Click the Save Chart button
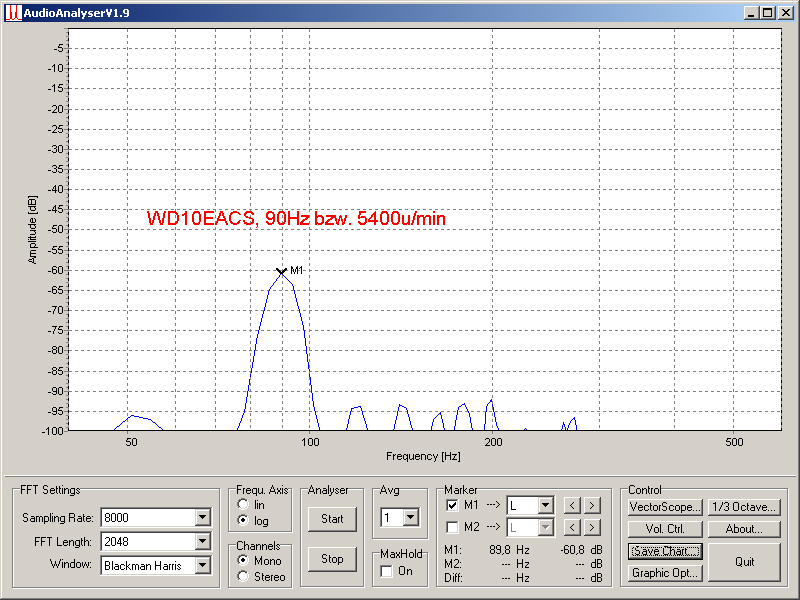The width and height of the screenshot is (800, 600). (x=665, y=551)
